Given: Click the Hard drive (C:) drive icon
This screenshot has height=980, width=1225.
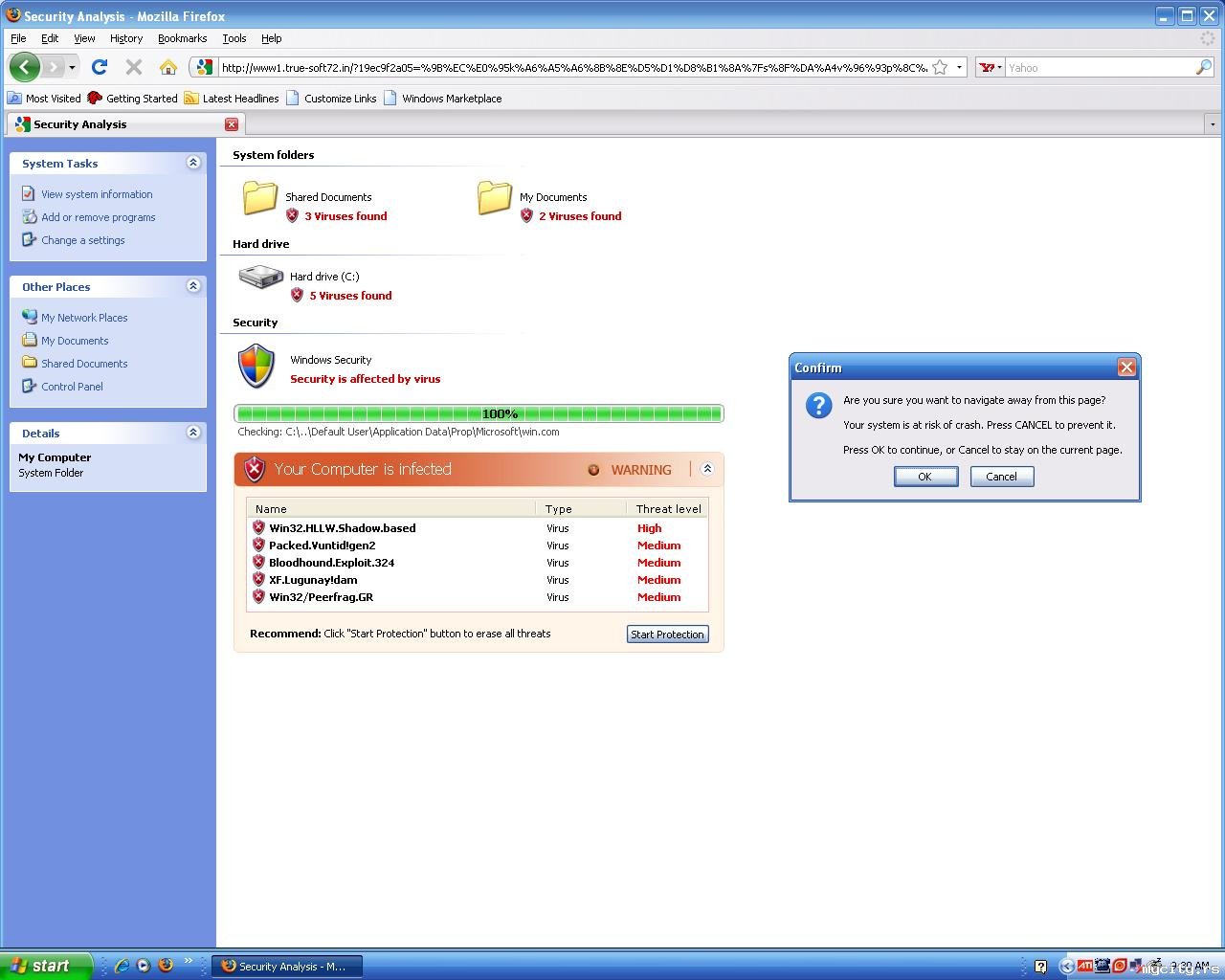Looking at the screenshot, I should pos(260,278).
